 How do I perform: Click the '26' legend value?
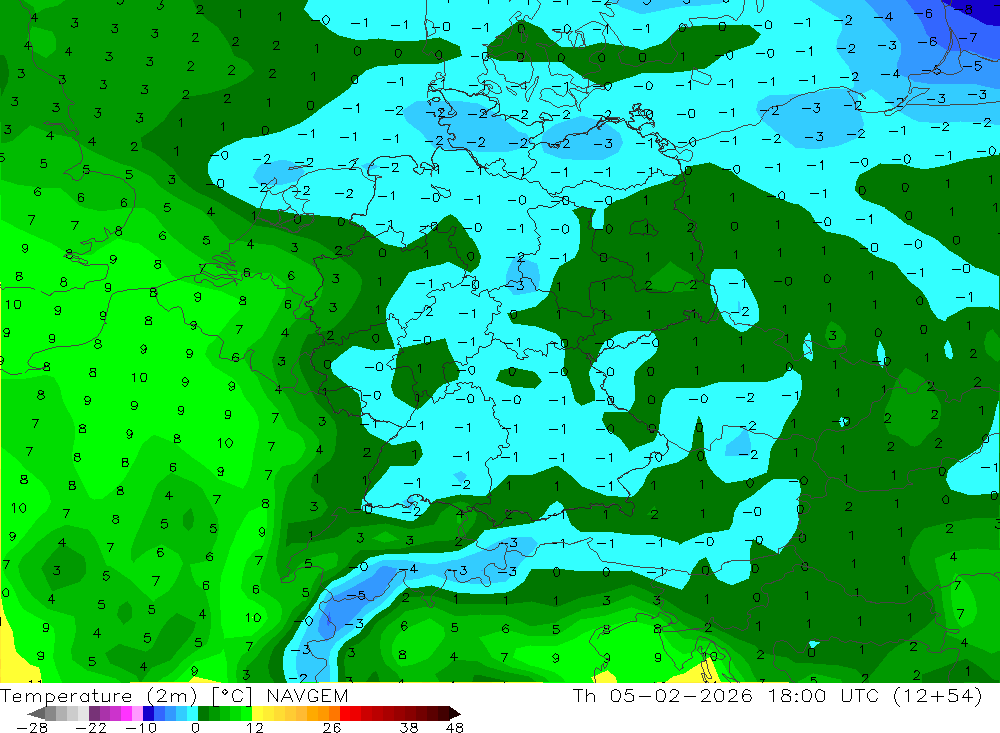332,728
